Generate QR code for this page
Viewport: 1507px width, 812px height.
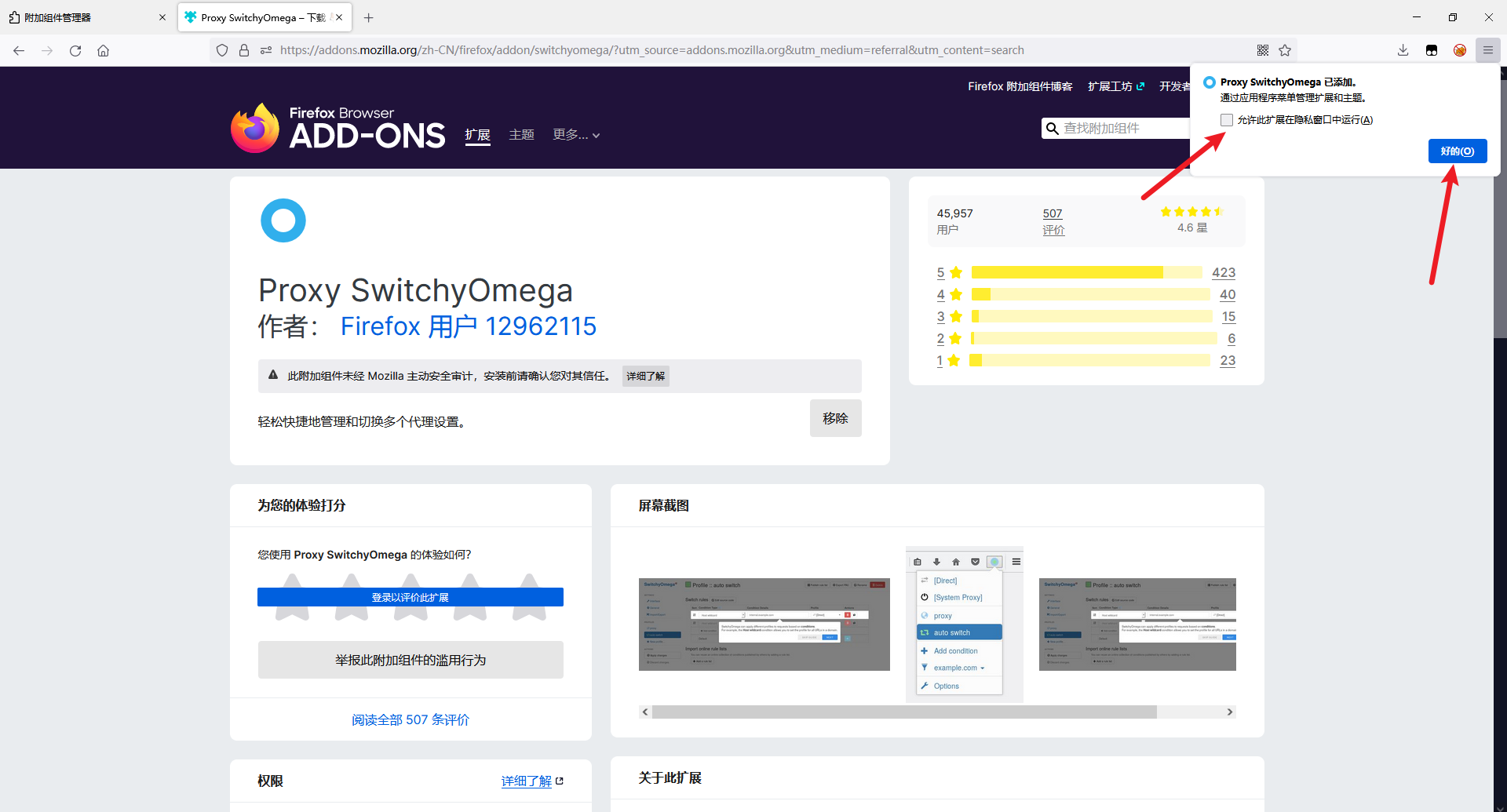click(1263, 50)
